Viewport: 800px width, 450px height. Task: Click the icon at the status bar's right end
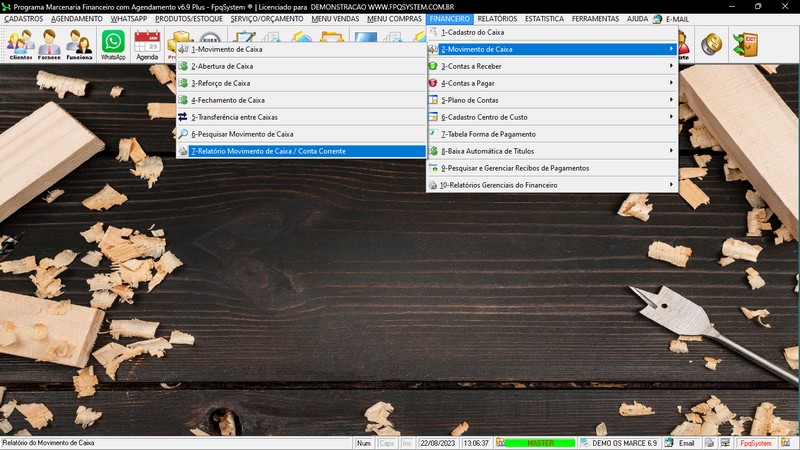pos(786,443)
